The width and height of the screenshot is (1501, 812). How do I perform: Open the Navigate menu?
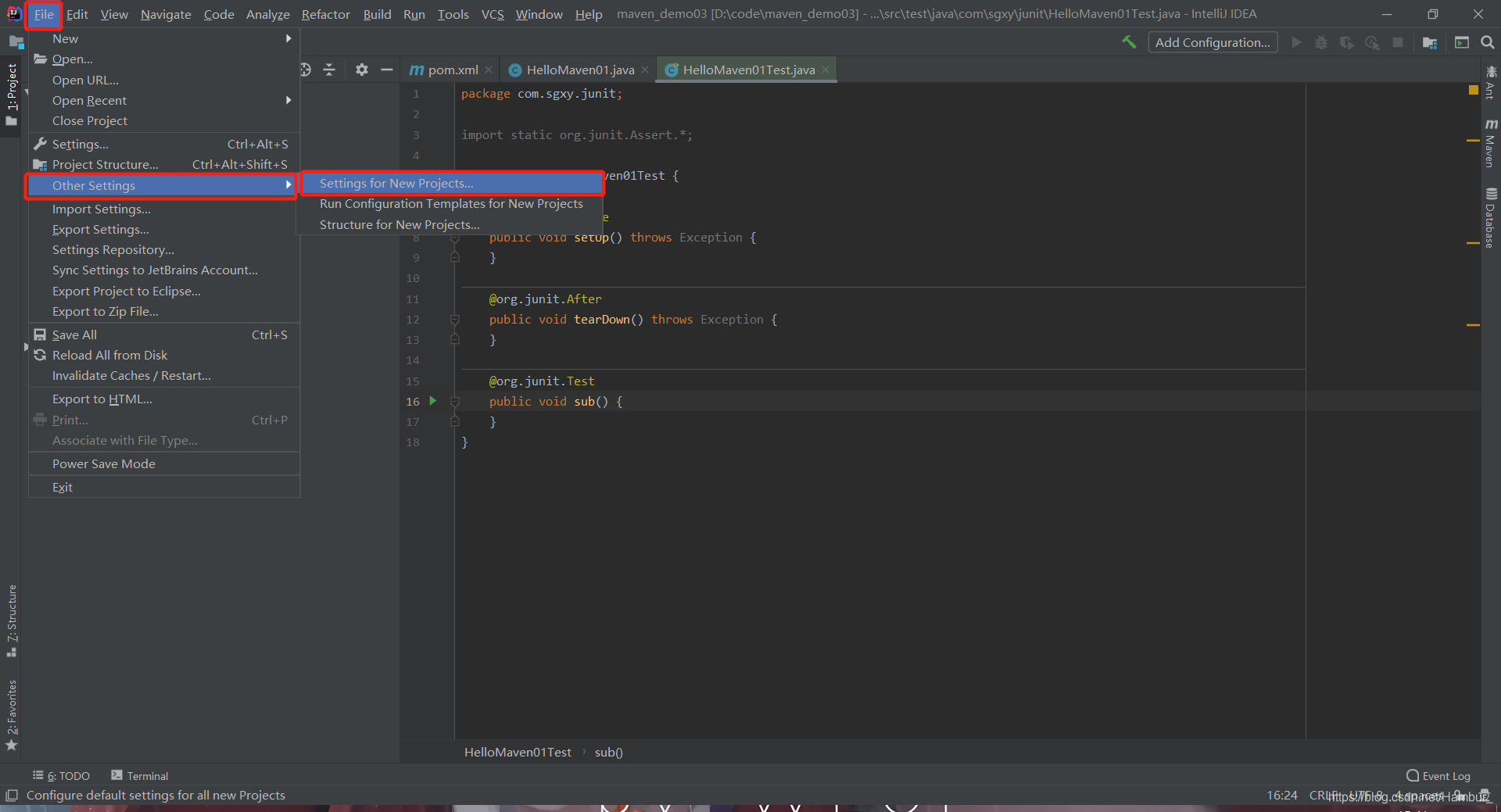(166, 14)
